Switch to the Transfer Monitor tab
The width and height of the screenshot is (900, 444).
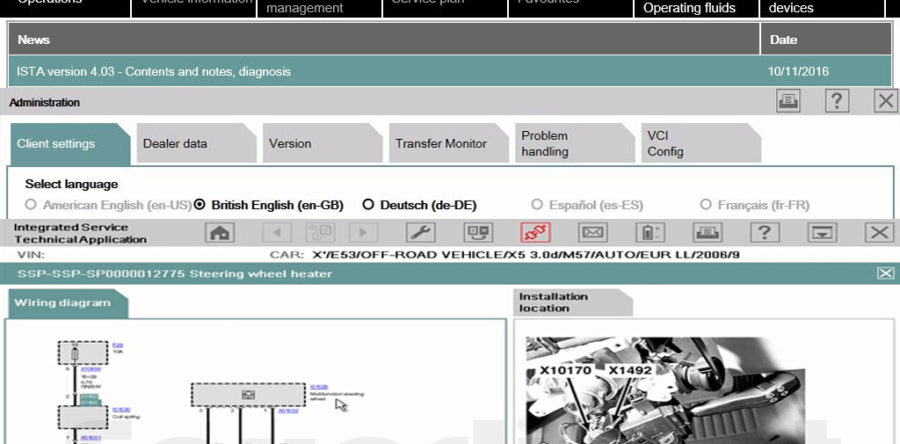click(x=441, y=144)
